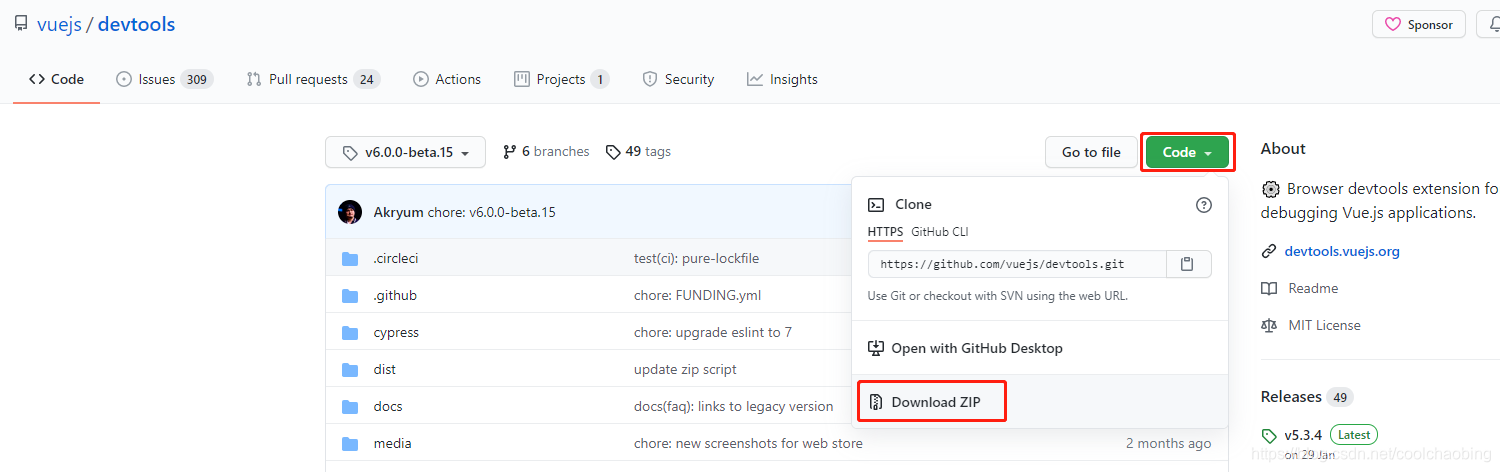Click the '2 months ago' text in media row
This screenshot has width=1500, height=472.
tap(1168, 444)
